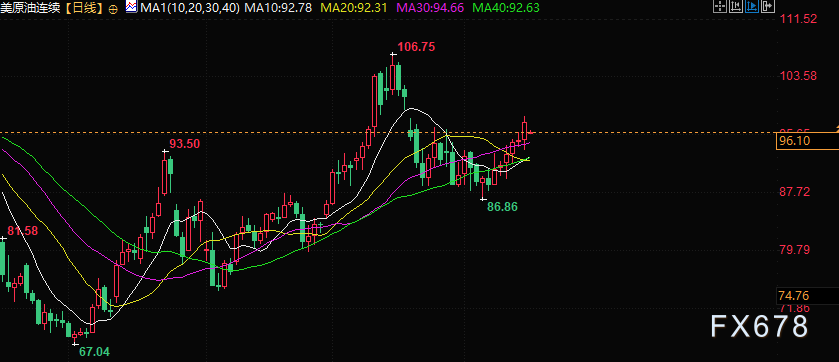Open the MA indicator chart icon
This screenshot has width=839, height=362.
pos(131,6)
